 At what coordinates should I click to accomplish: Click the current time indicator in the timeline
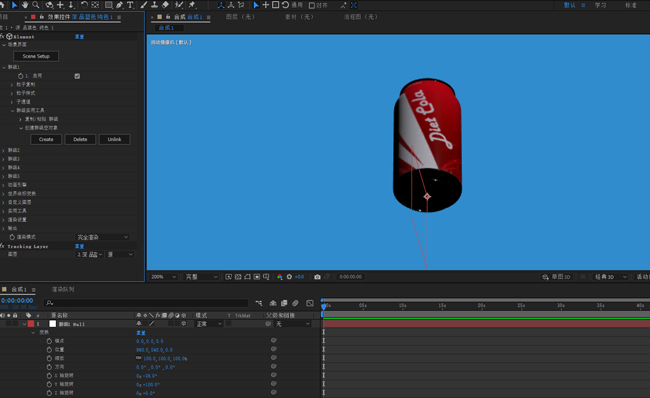pyautogui.click(x=324, y=306)
